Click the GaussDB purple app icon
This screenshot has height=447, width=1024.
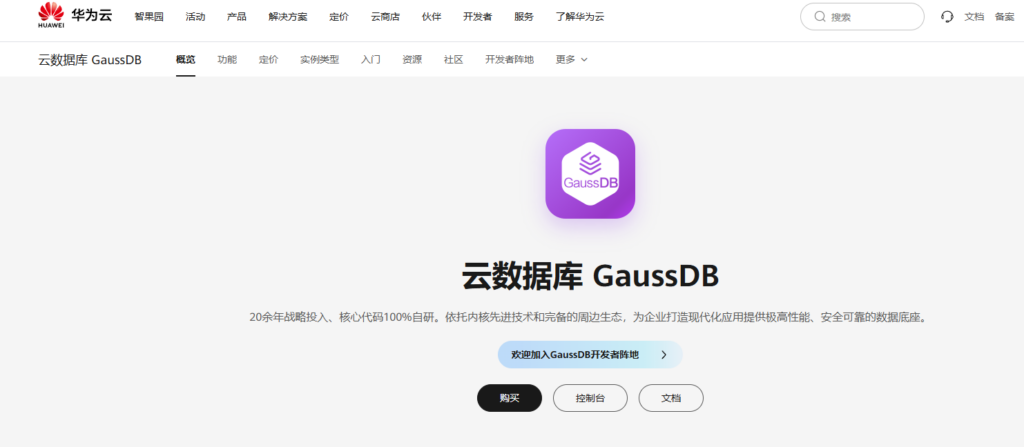tap(590, 174)
